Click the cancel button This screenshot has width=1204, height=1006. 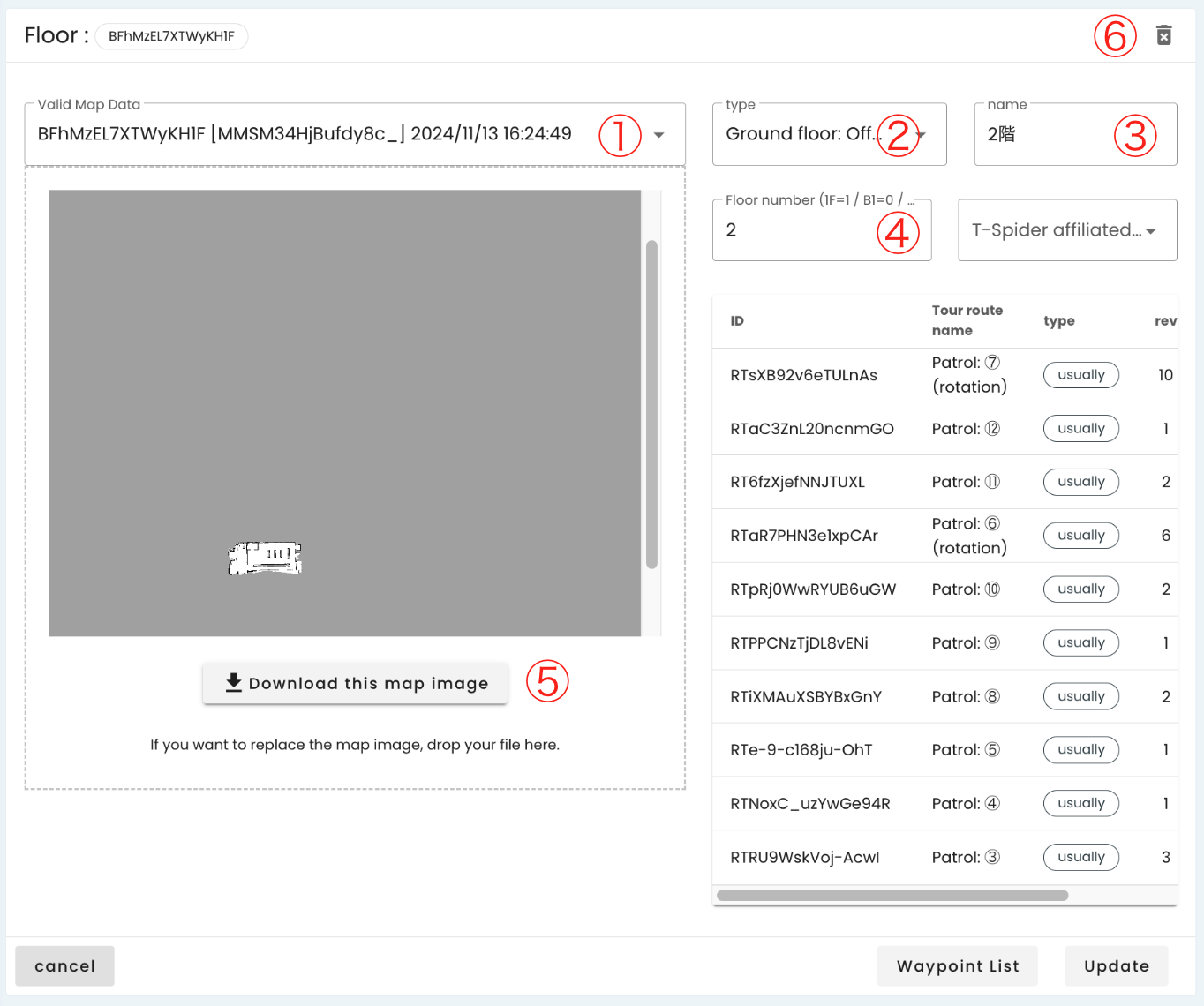tap(64, 966)
